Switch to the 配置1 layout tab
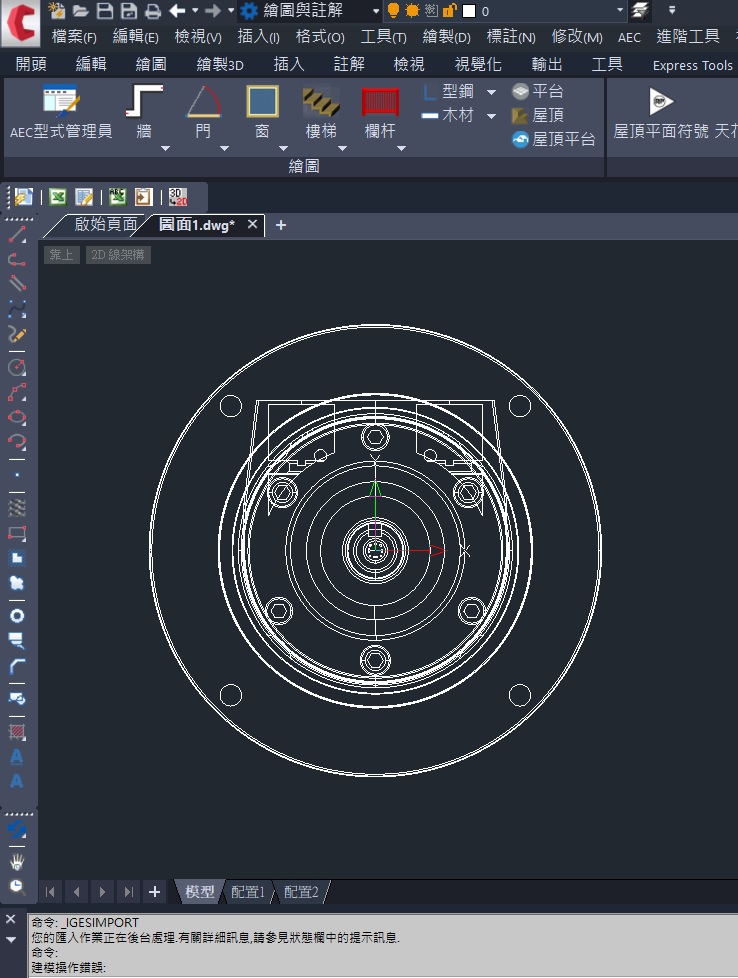This screenshot has width=738, height=978. (x=248, y=892)
